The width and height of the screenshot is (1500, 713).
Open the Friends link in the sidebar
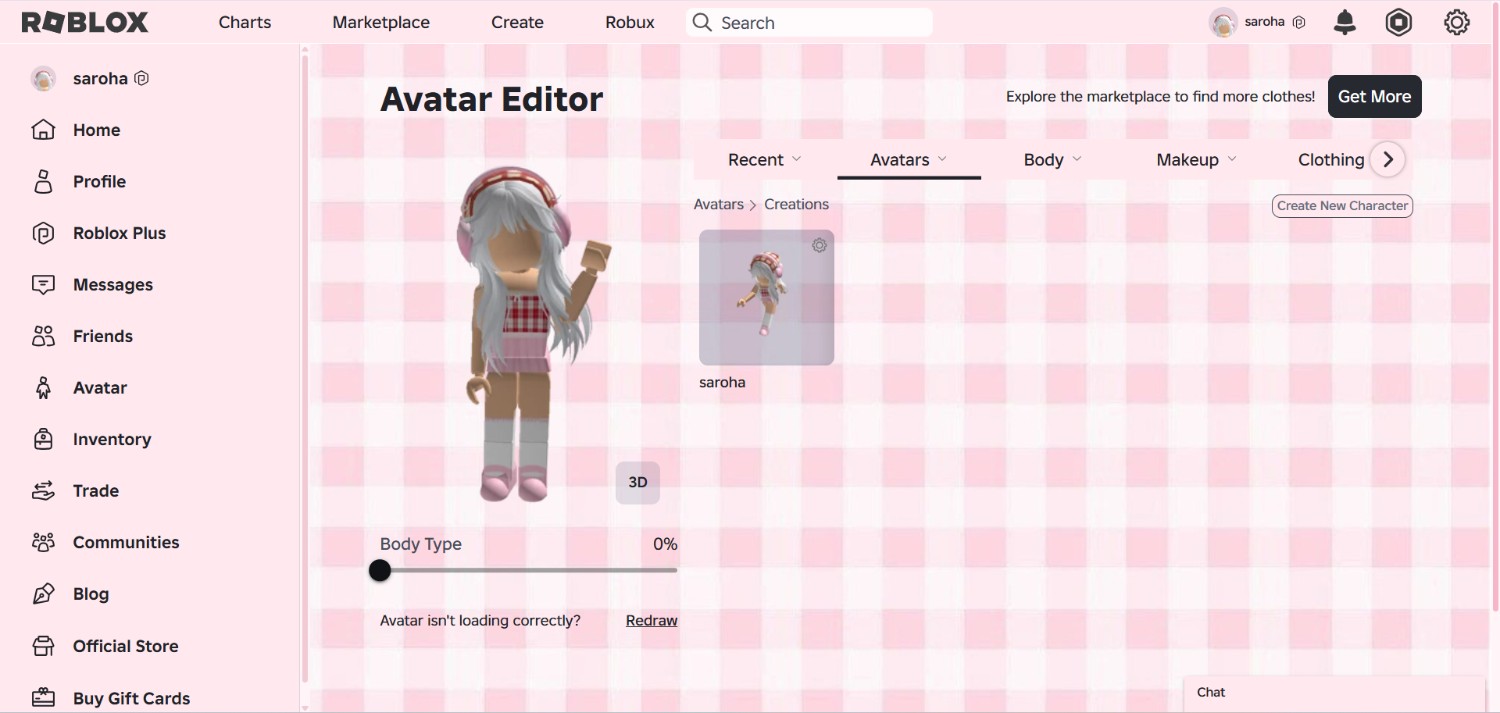pos(102,336)
